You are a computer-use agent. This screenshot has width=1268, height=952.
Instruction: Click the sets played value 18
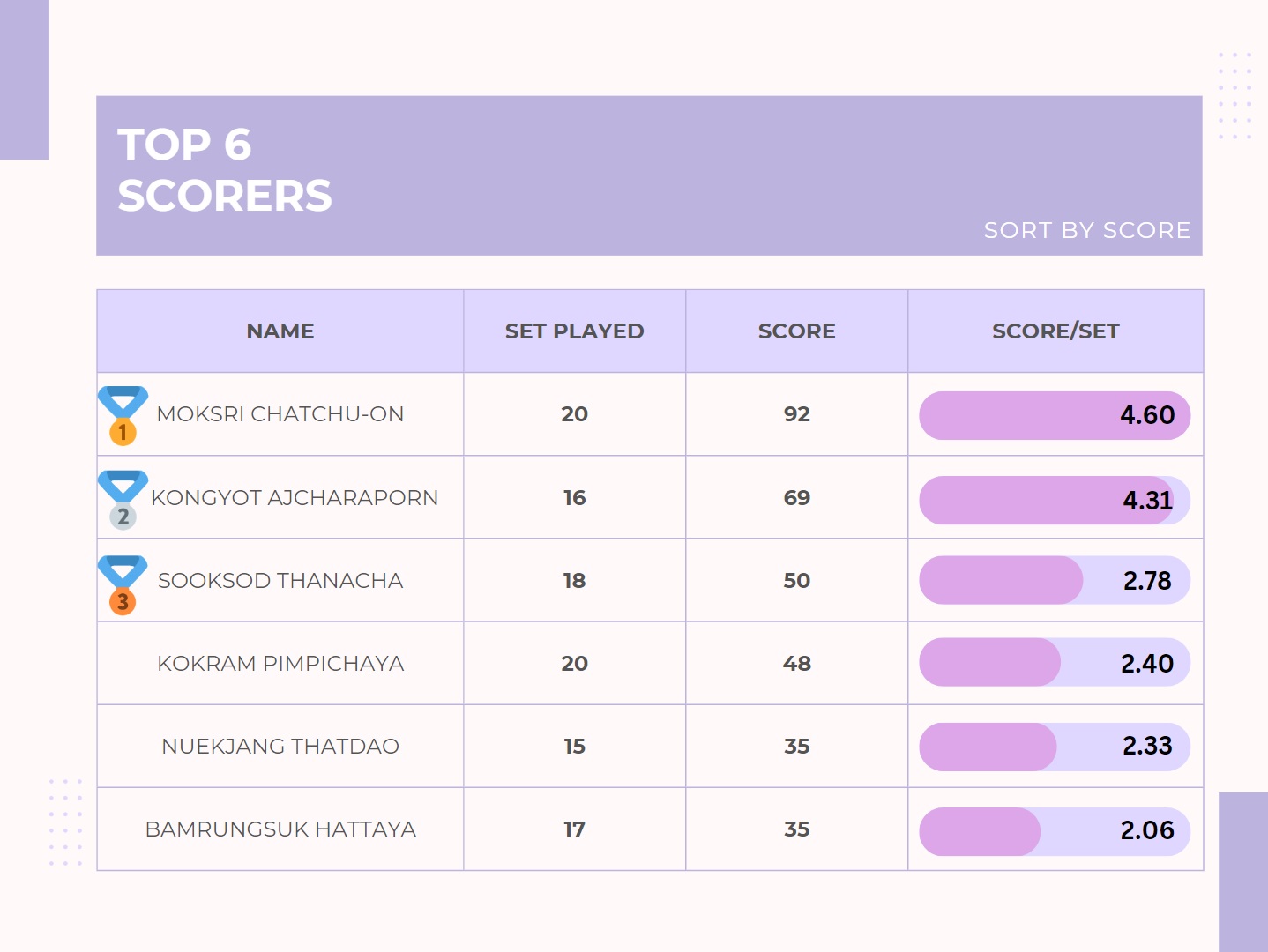point(575,581)
